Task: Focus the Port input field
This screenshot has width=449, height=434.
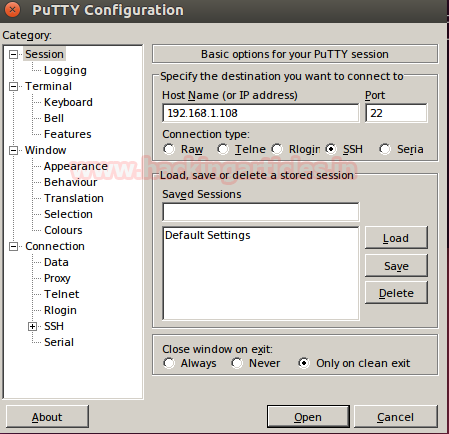Action: (x=396, y=113)
